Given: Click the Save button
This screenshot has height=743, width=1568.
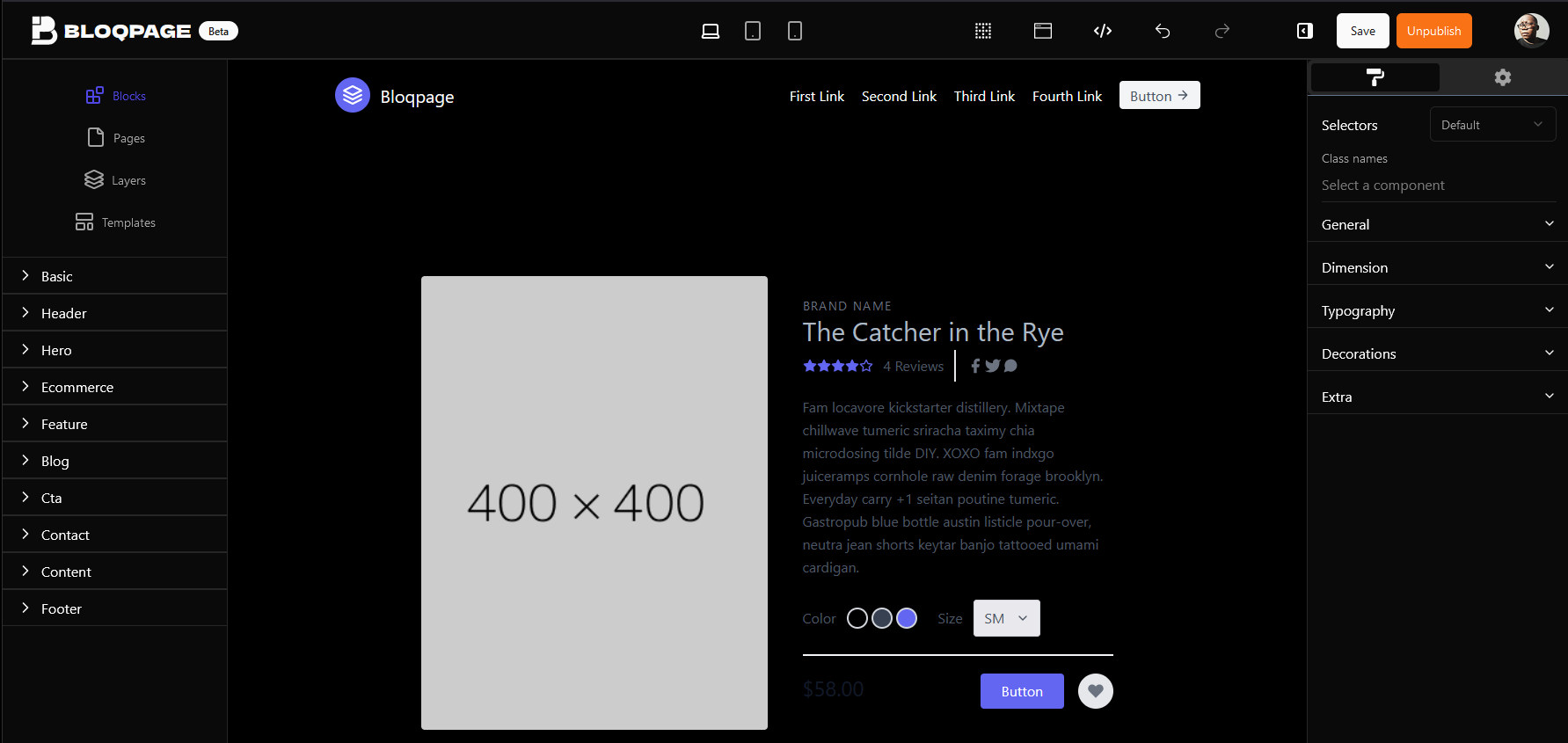Looking at the screenshot, I should tap(1363, 31).
